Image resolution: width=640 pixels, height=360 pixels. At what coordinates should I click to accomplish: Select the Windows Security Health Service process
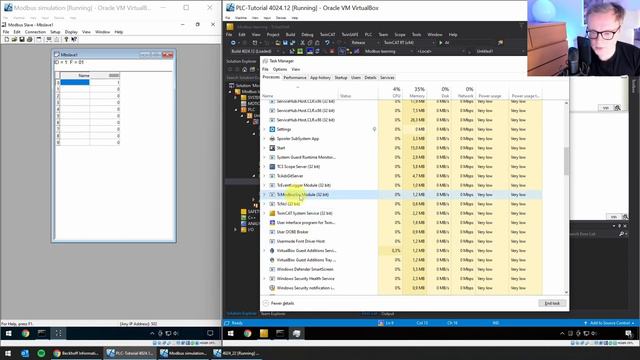pyautogui.click(x=305, y=279)
